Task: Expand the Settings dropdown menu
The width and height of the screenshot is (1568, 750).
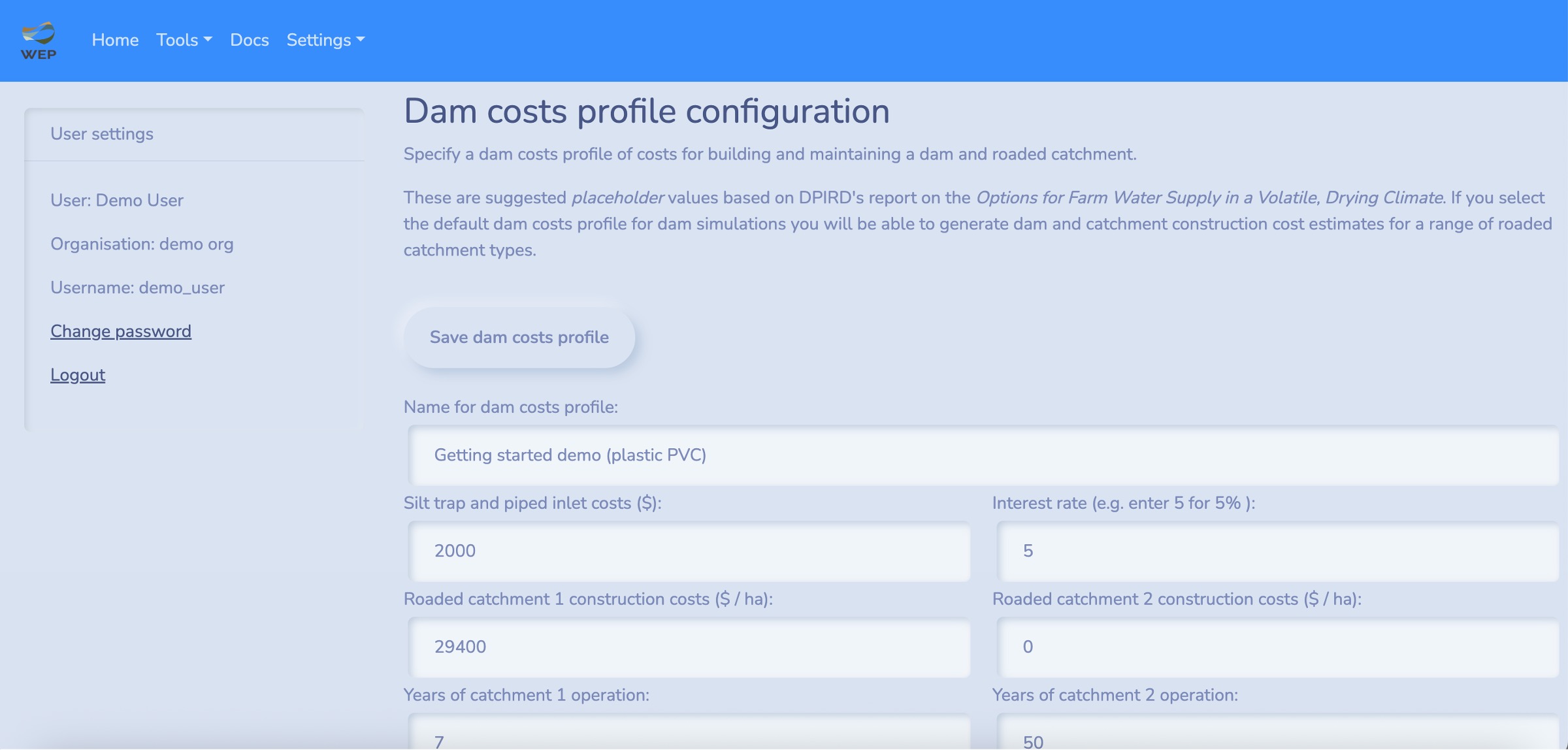Action: pyautogui.click(x=325, y=40)
